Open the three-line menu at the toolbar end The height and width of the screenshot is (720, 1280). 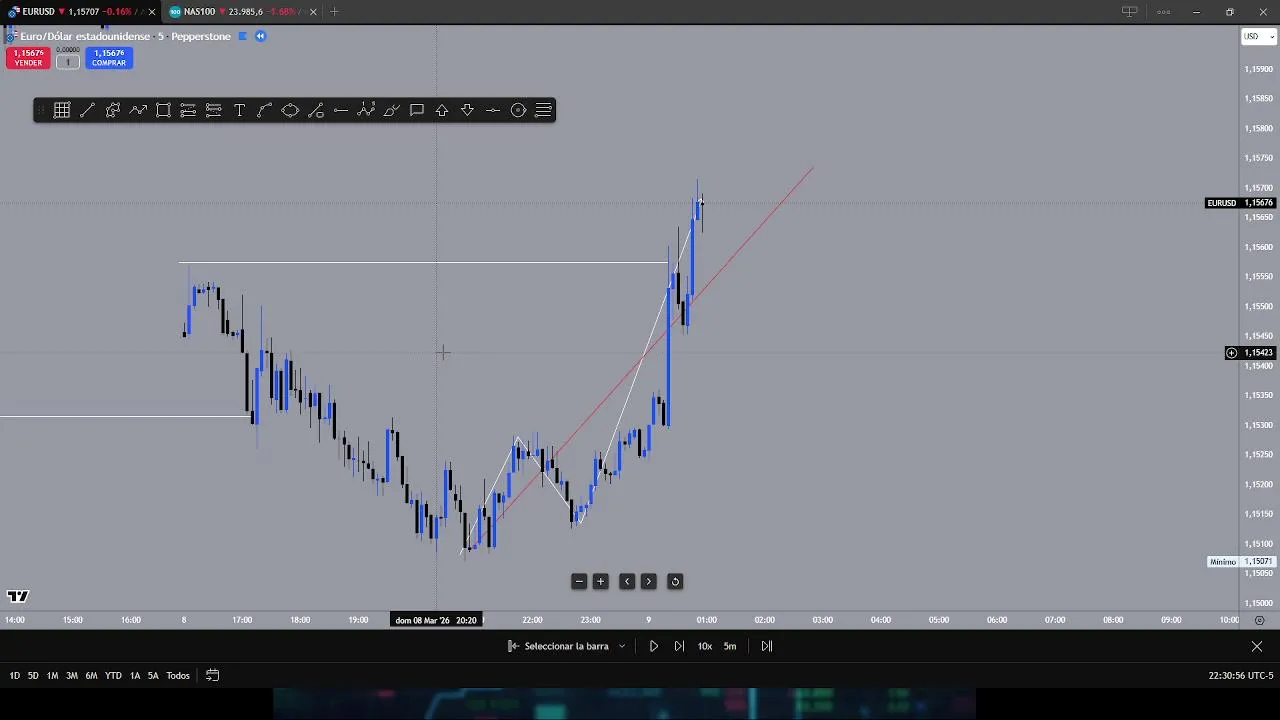pyautogui.click(x=544, y=110)
